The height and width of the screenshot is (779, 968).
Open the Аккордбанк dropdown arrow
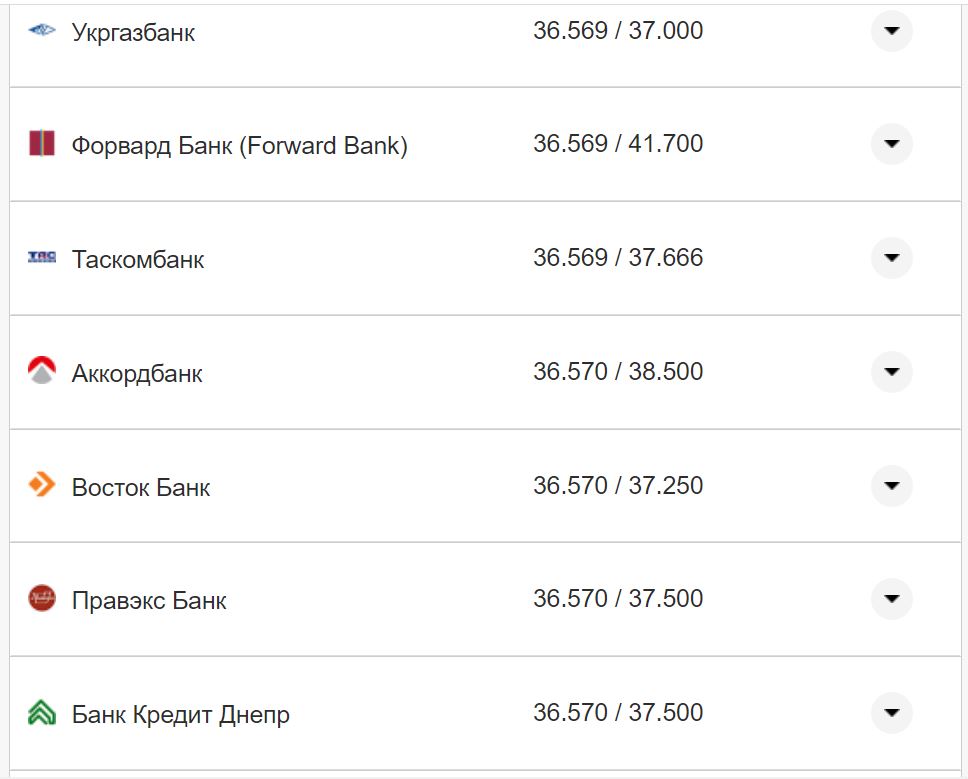click(x=891, y=372)
